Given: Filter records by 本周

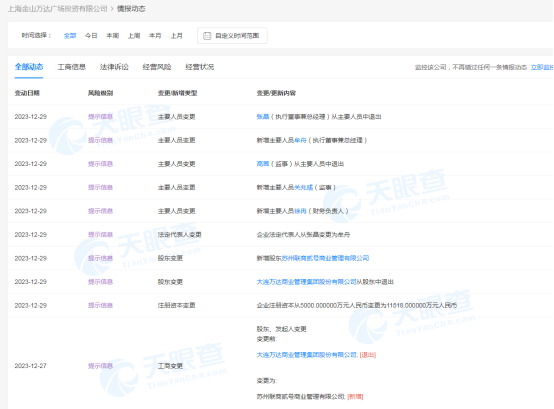Looking at the screenshot, I should [x=113, y=36].
